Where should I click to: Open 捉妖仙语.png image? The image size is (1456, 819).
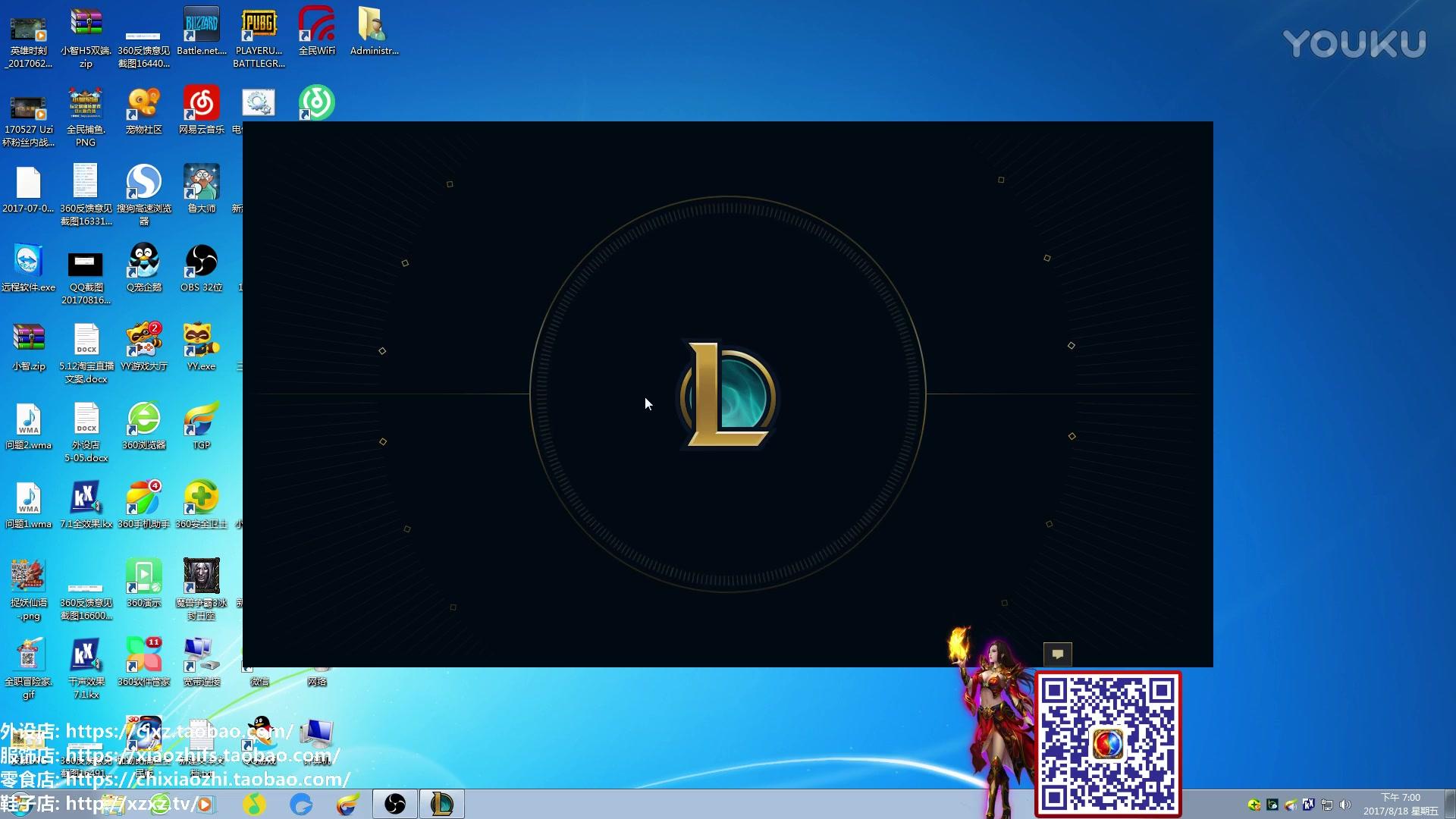point(28,589)
